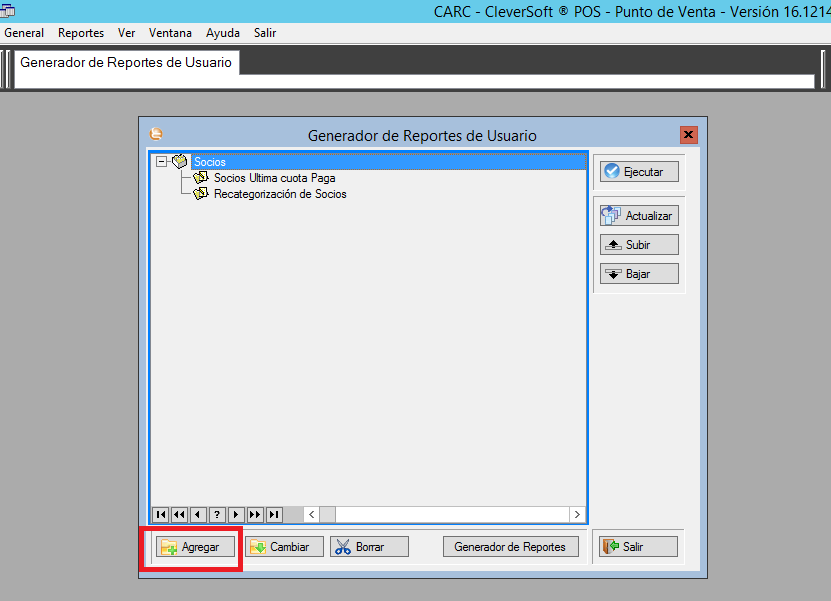Move the item up with Subir
The height and width of the screenshot is (601, 831).
coord(639,245)
